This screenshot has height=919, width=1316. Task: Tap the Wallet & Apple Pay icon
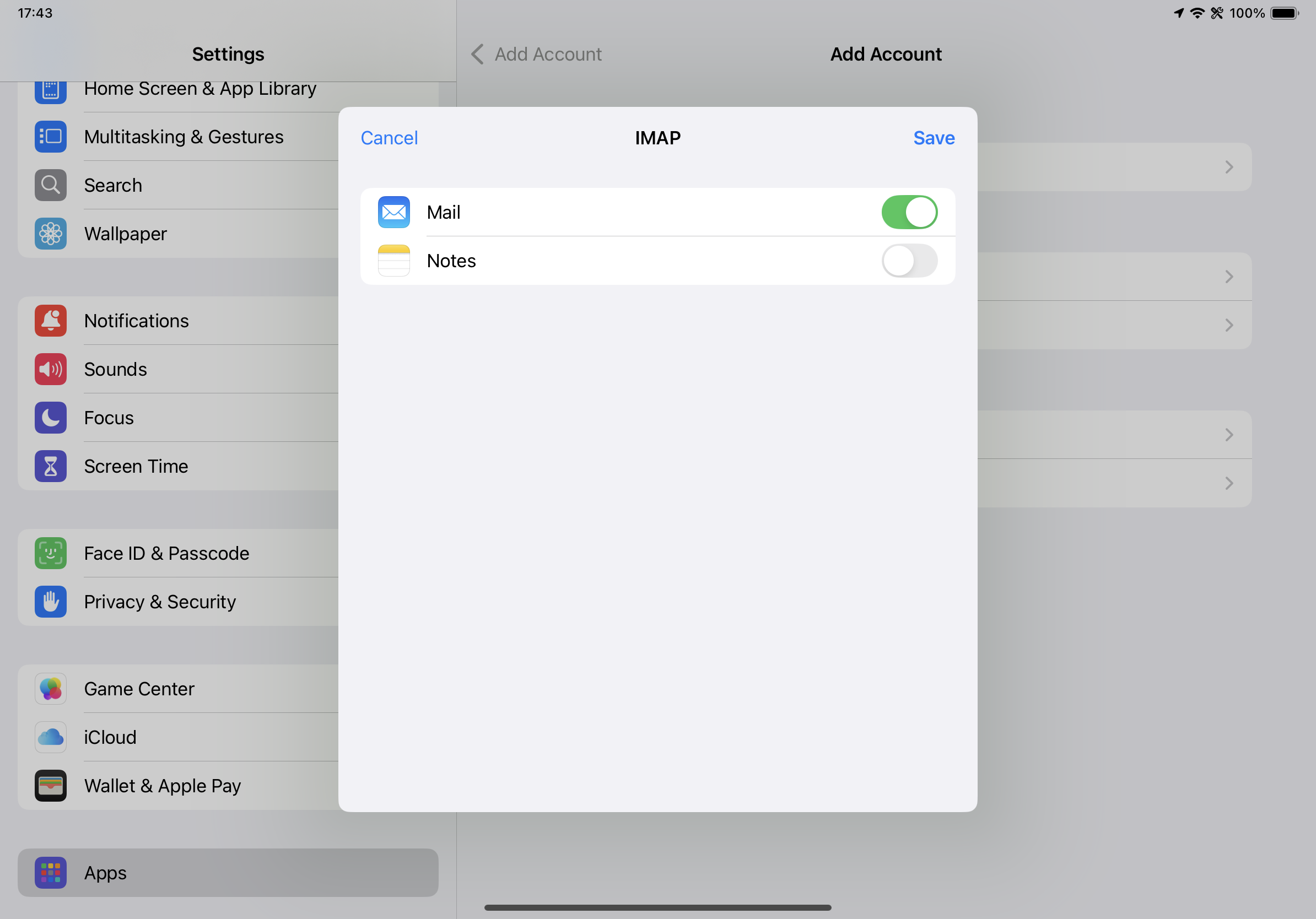pyautogui.click(x=51, y=786)
